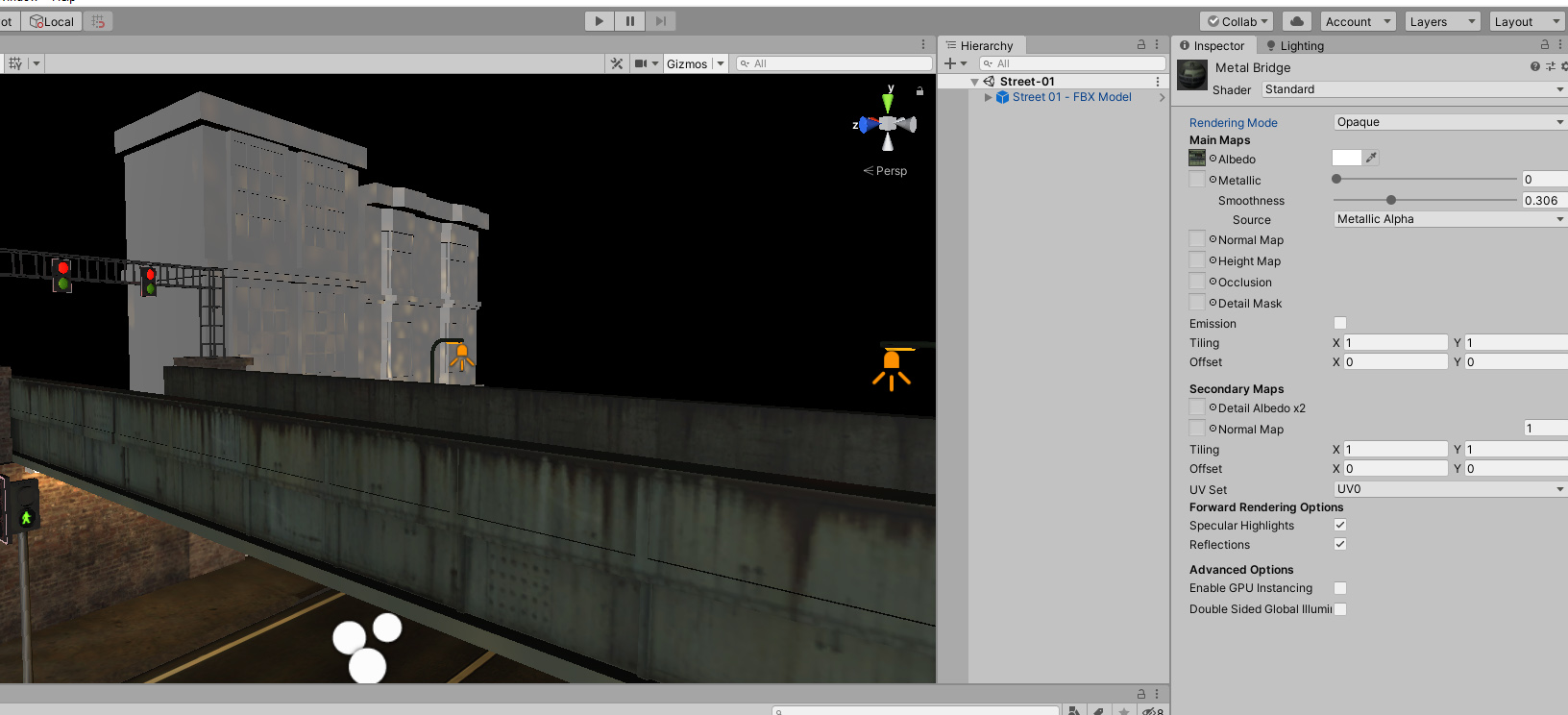Toggle grid snapping icon in the top toolbar
Viewport: 1568px width, 715px height.
click(x=98, y=21)
